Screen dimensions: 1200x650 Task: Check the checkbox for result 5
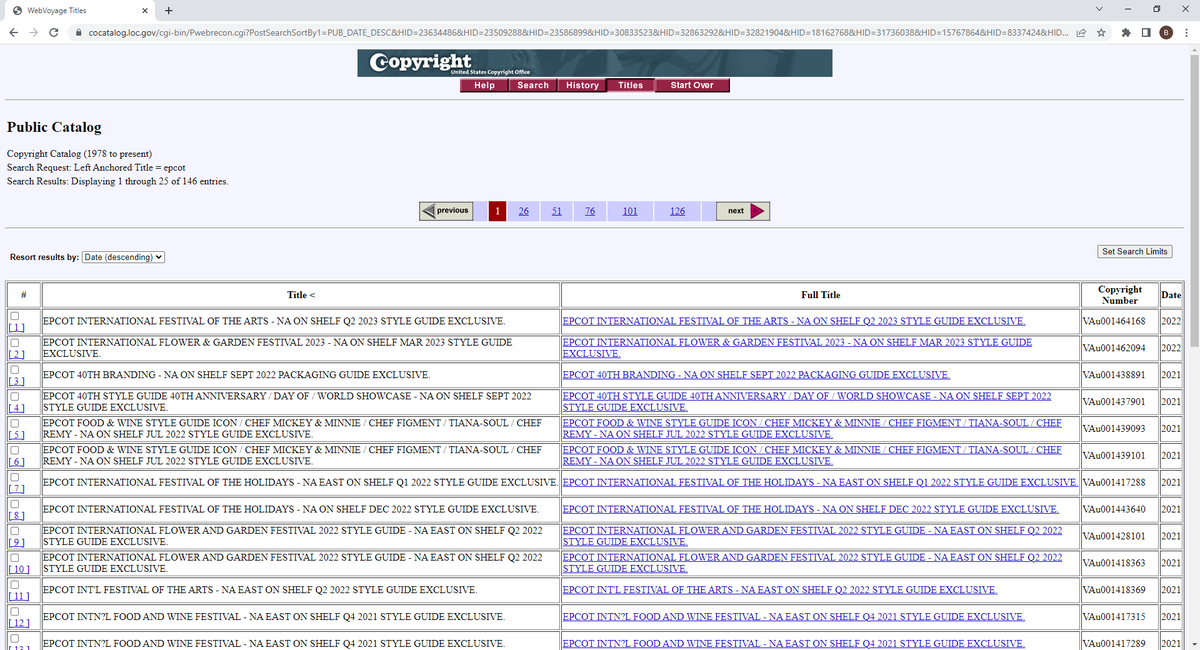pyautogui.click(x=16, y=423)
